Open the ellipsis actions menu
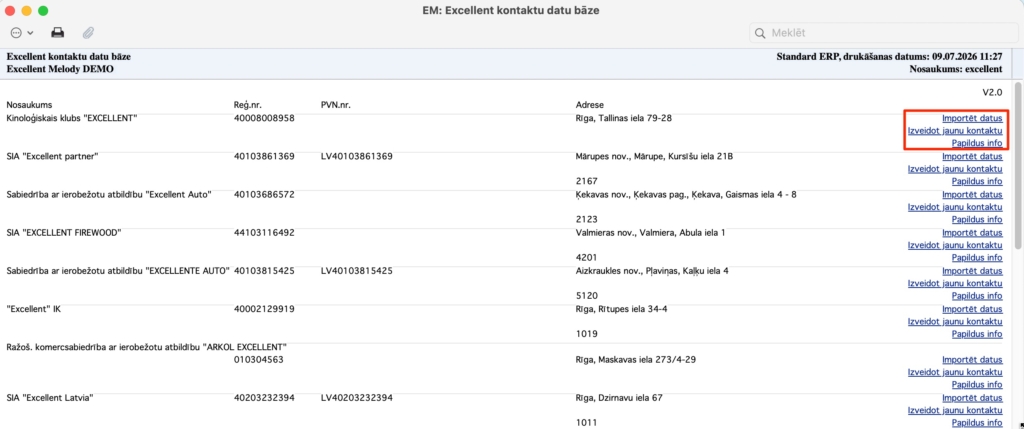 pyautogui.click(x=22, y=32)
